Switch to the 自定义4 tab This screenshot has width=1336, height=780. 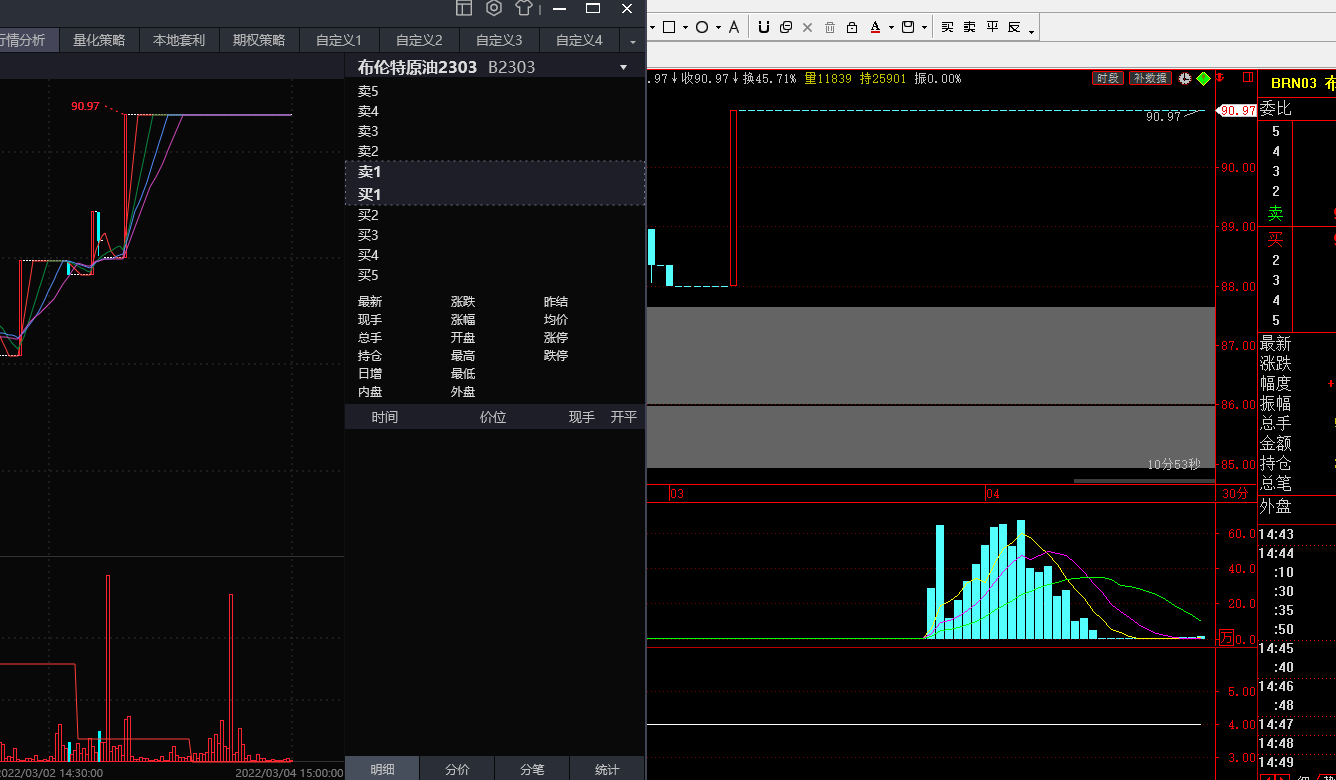[579, 40]
